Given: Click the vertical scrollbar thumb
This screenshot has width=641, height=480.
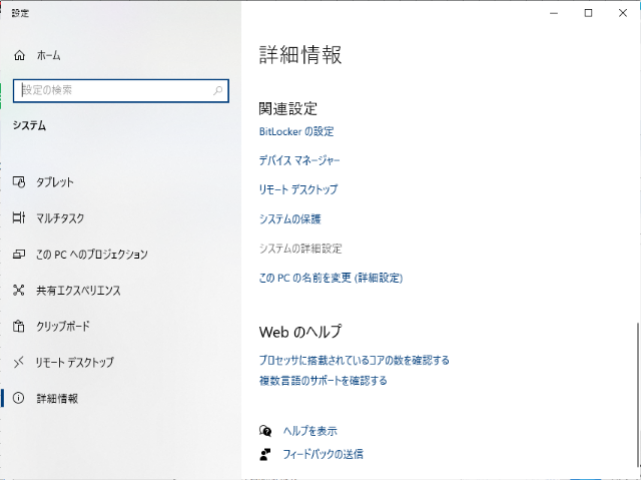Looking at the screenshot, I should [638, 395].
